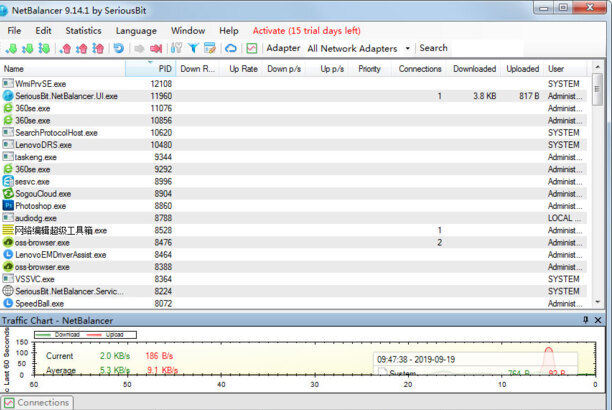The image size is (612, 410).
Task: Open filters with the blue funnel icon
Action: 193,48
